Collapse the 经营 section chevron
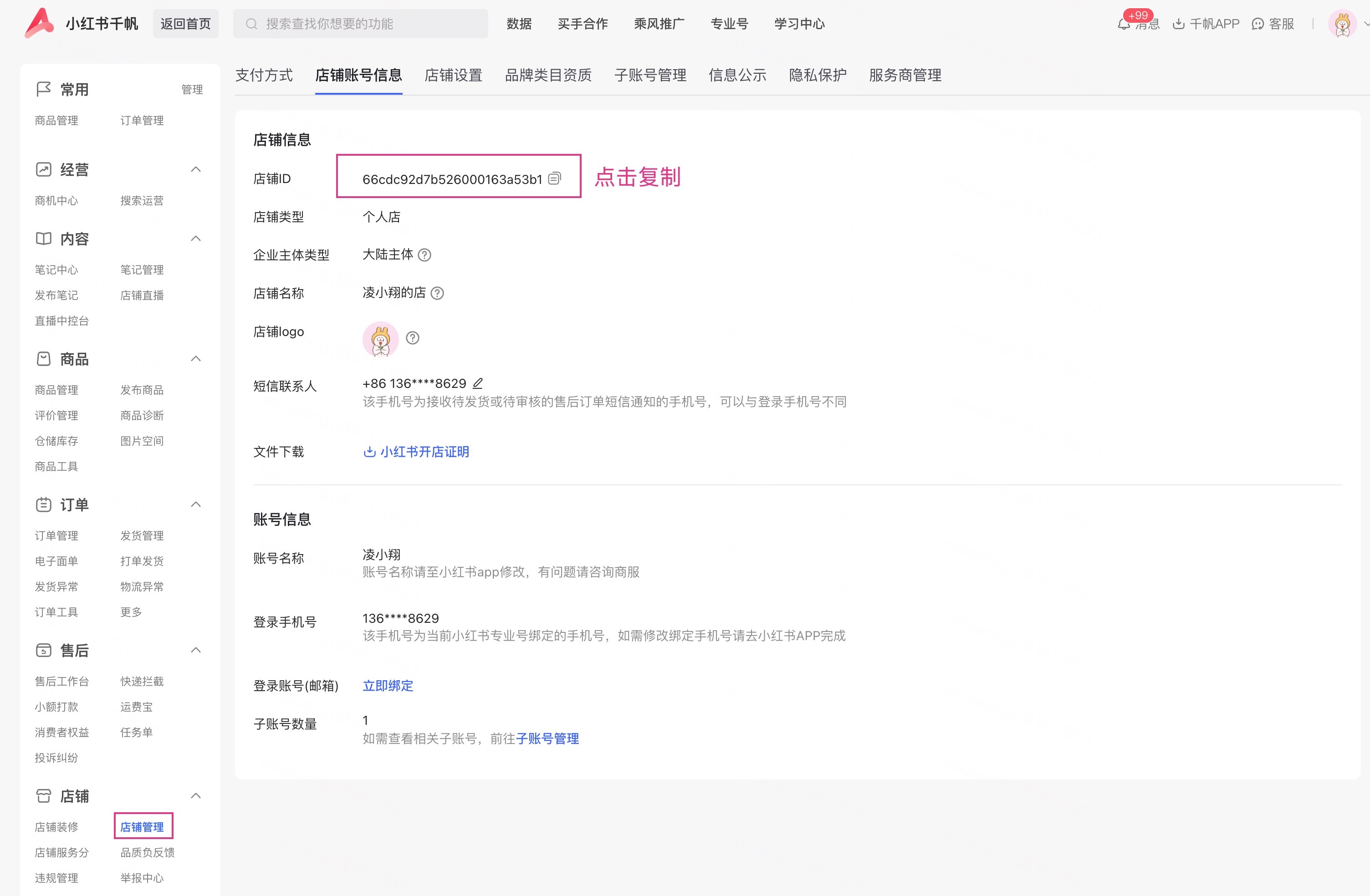The image size is (1370, 896). coord(196,169)
